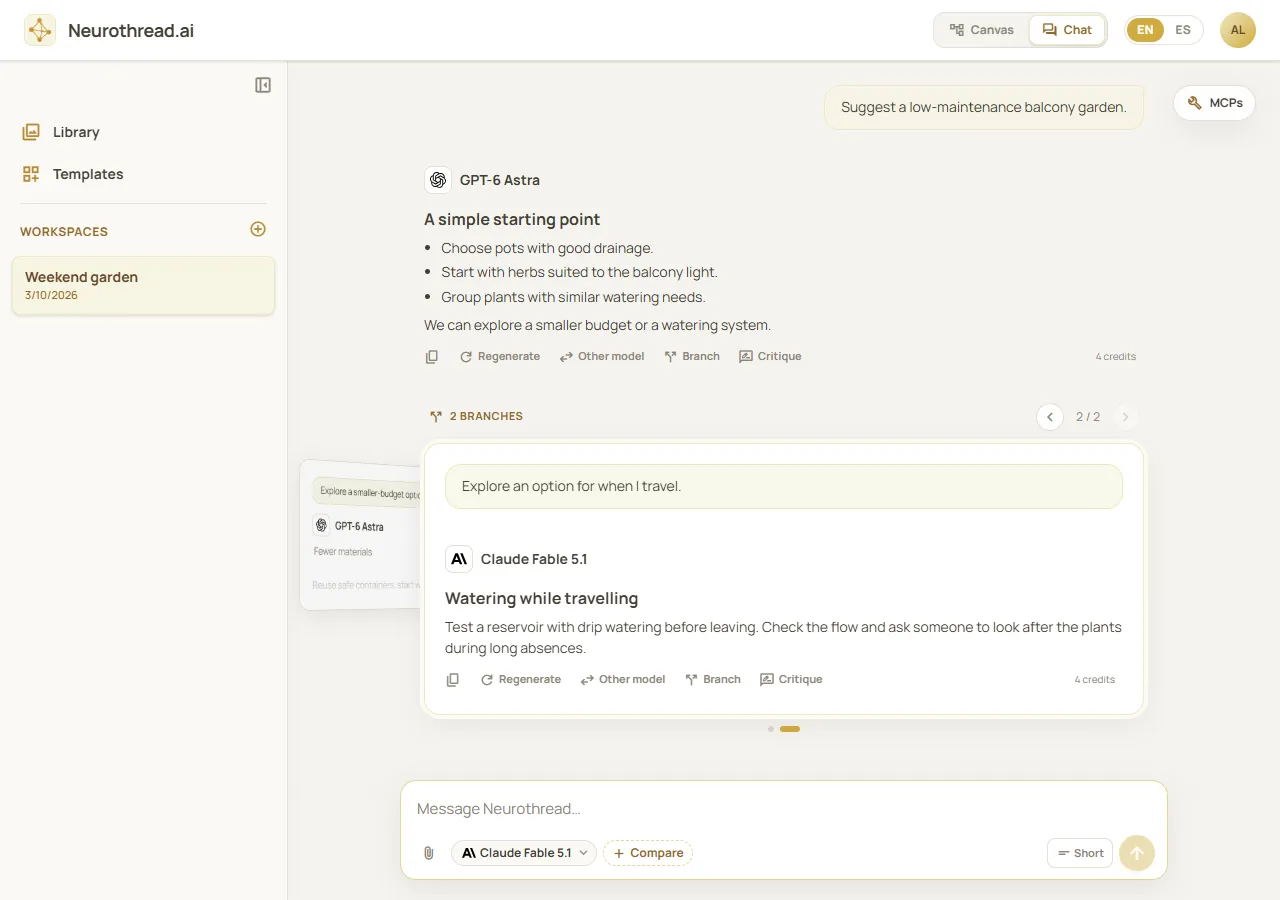Screen dimensions: 1280x900
Task: Copy the GPT-6 Astra response
Action: tap(432, 357)
